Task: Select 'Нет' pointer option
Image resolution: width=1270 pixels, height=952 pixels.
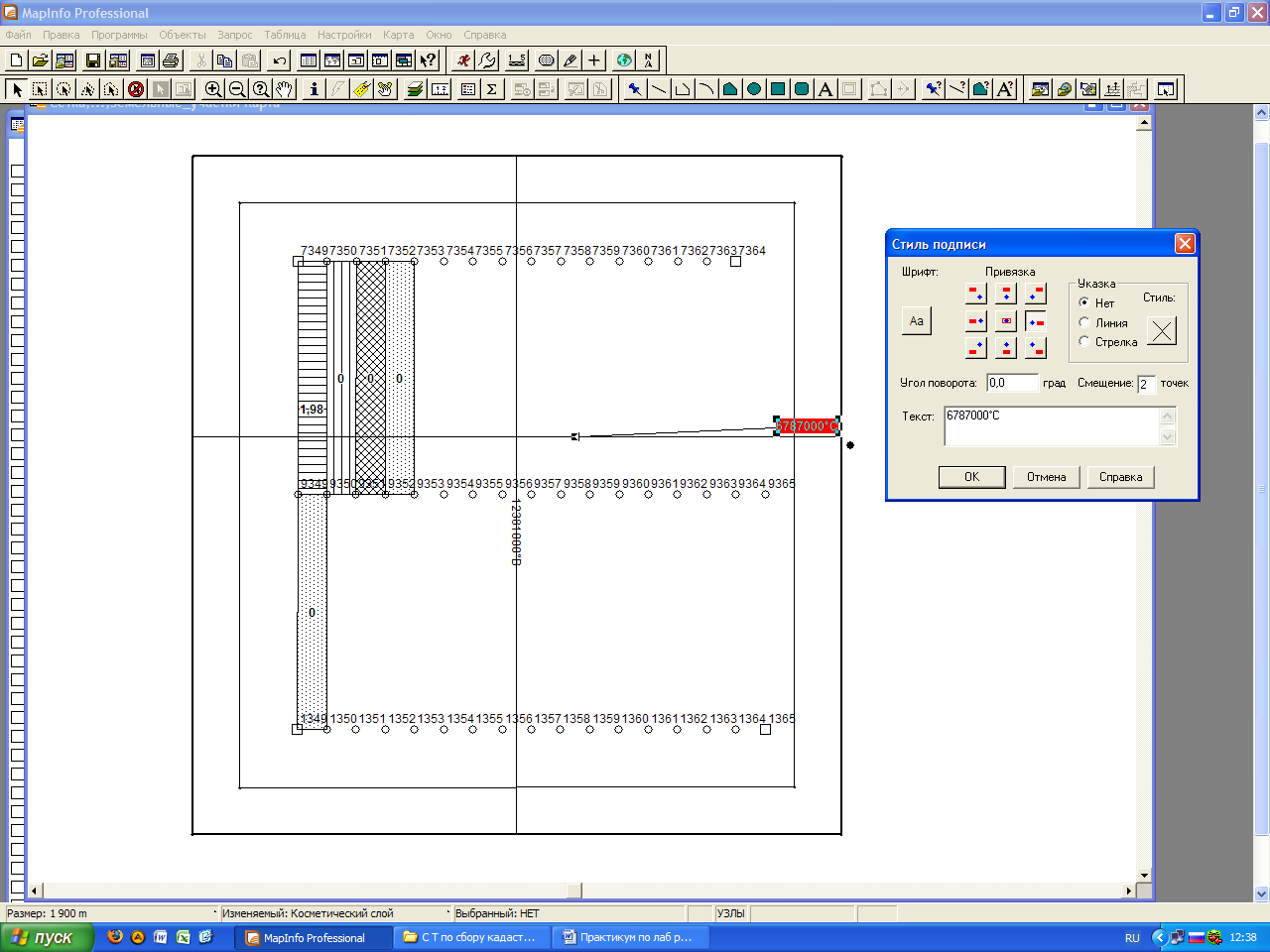Action: [1096, 302]
